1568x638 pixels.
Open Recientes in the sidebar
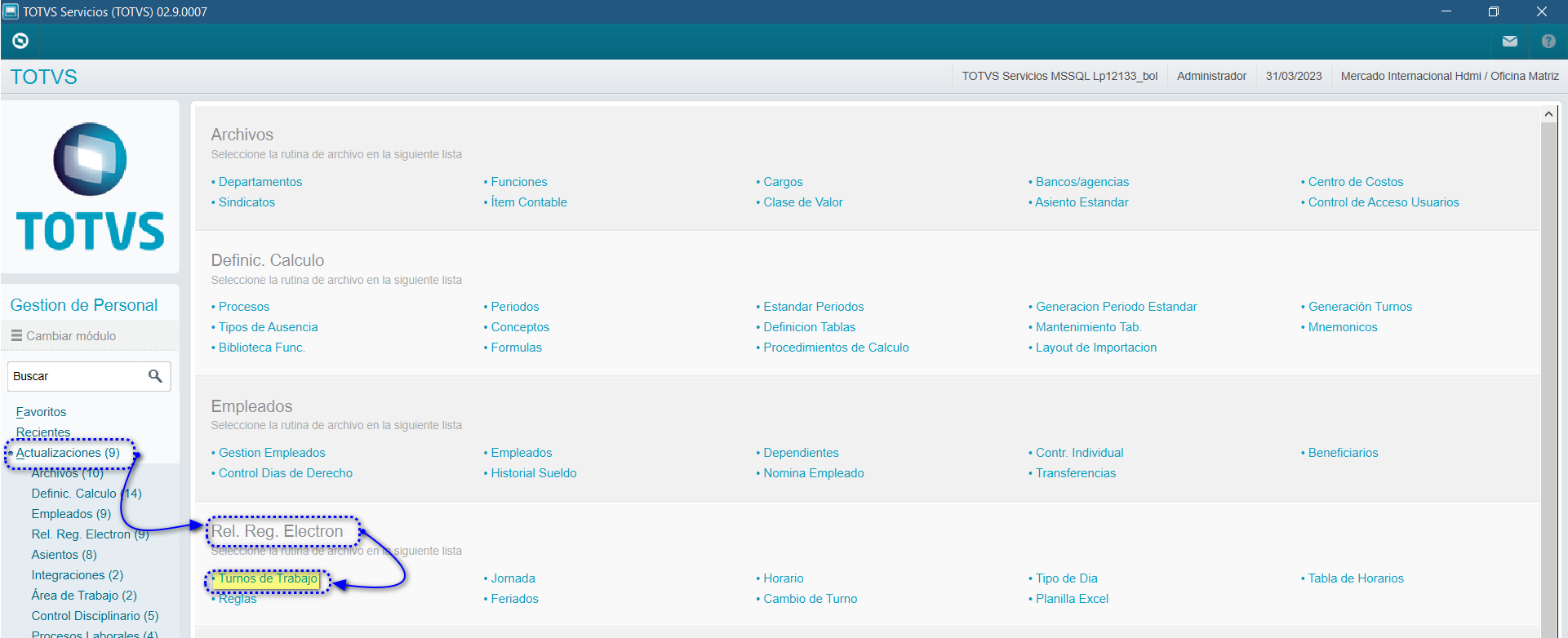tap(43, 432)
